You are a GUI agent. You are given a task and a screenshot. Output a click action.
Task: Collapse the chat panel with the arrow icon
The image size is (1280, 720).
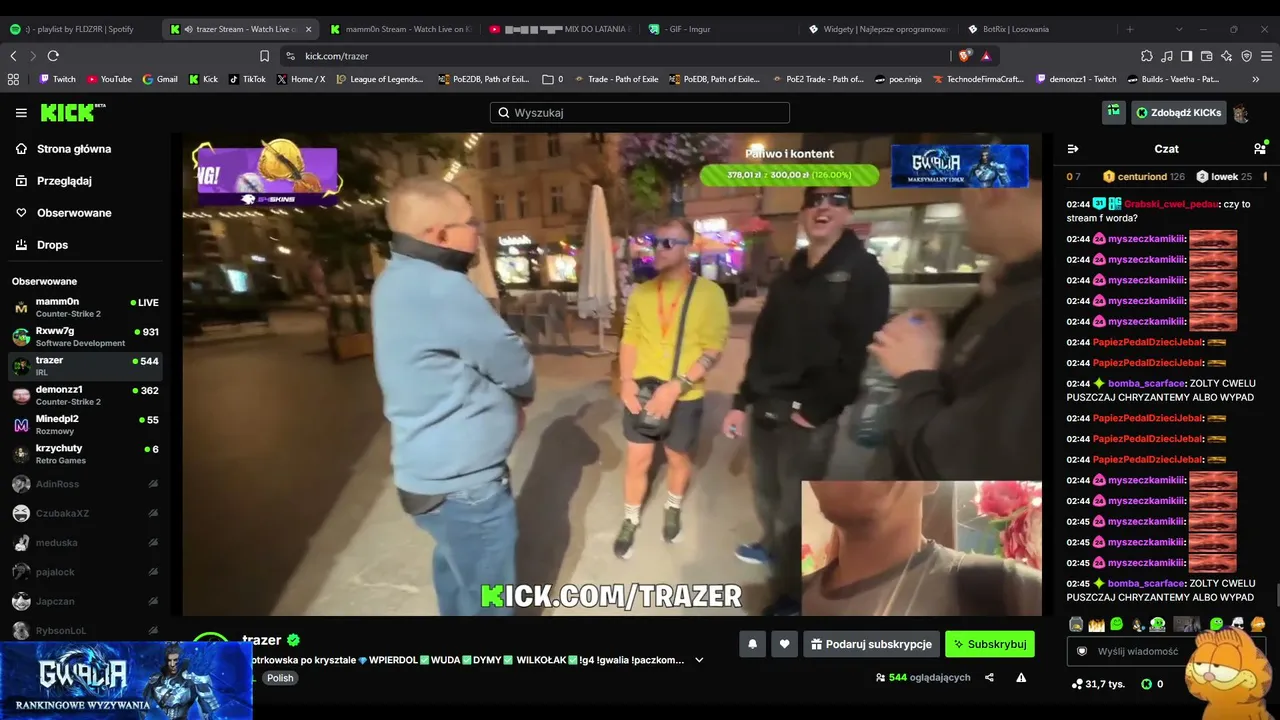point(1073,149)
